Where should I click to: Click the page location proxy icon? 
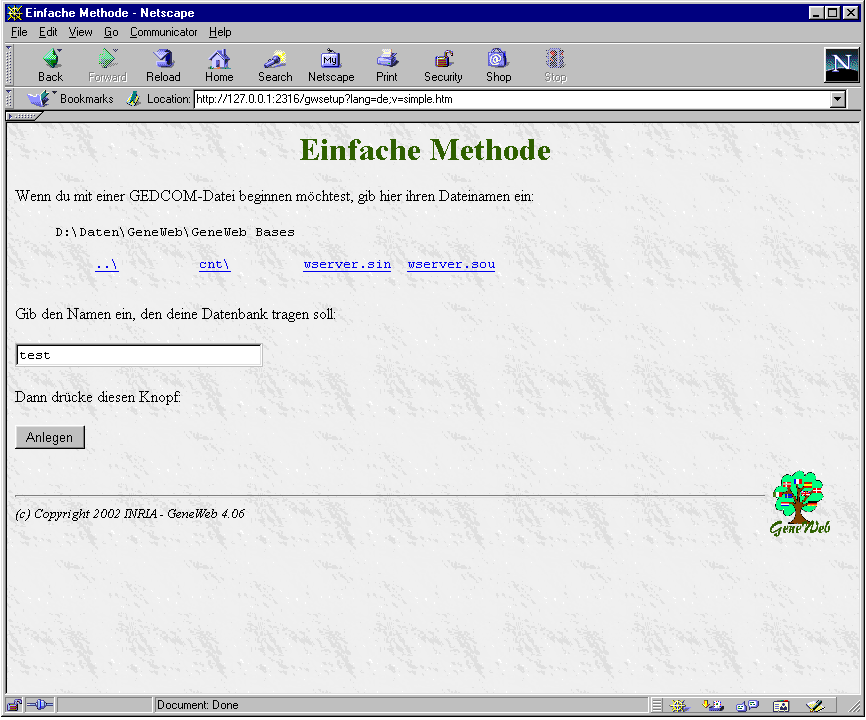click(x=133, y=99)
